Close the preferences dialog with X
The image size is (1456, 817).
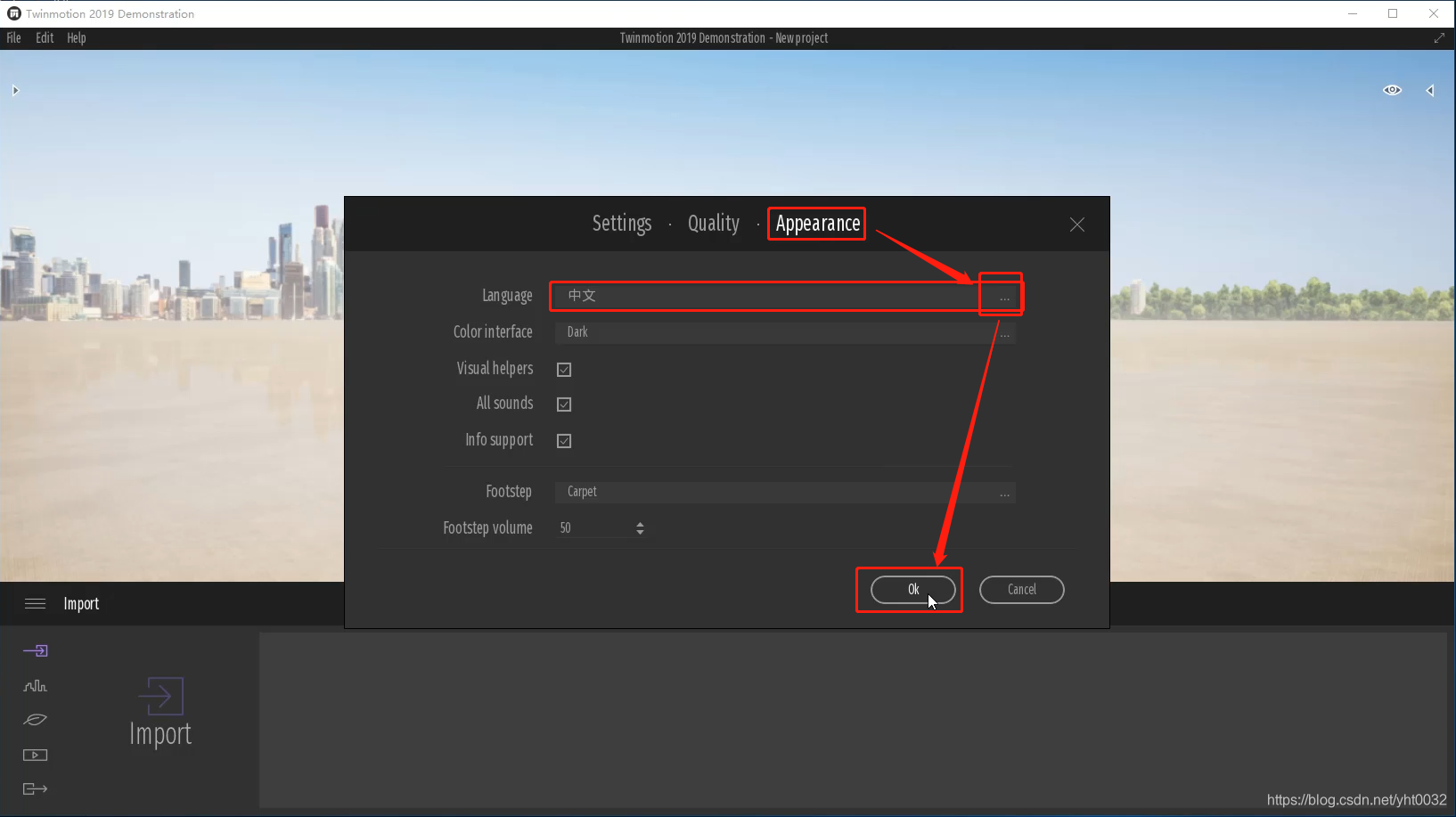point(1077,225)
